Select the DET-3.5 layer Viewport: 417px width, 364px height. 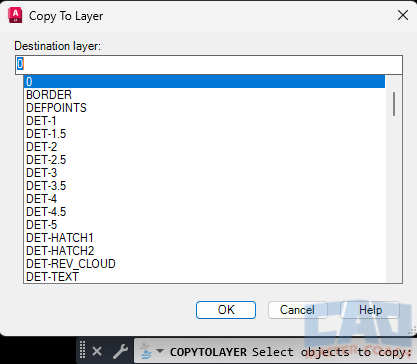pyautogui.click(x=204, y=186)
